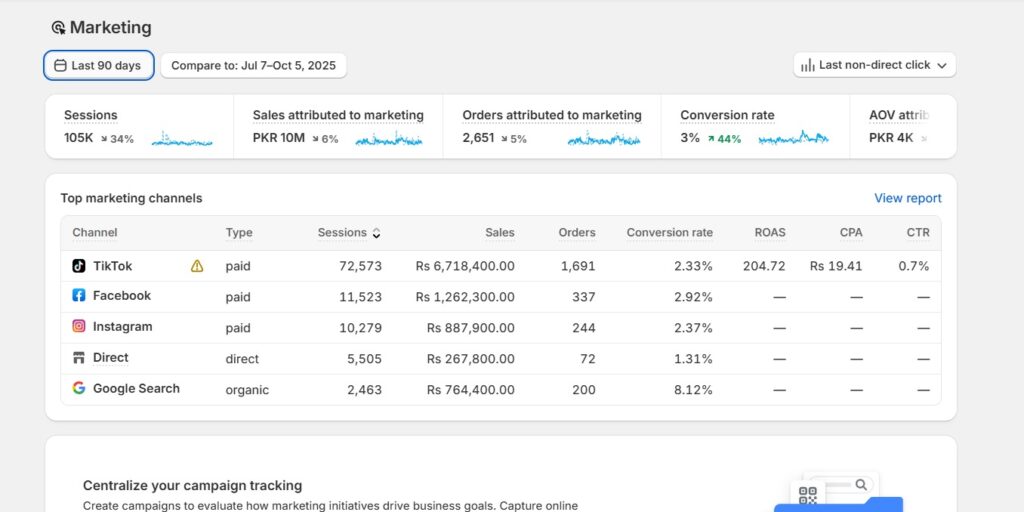Click the Conversion rate sparkline chart
This screenshot has height=512, width=1024.
point(793,138)
